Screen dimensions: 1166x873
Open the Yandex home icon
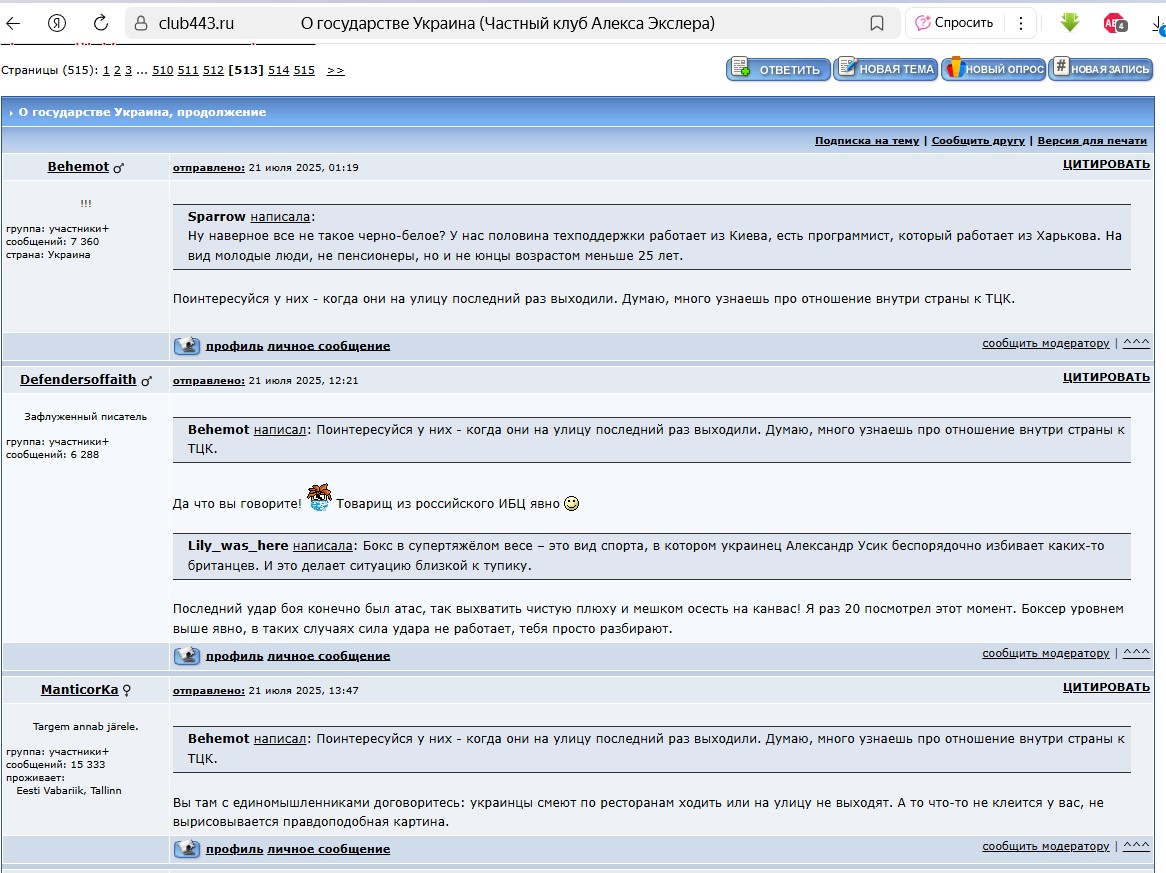pos(57,23)
